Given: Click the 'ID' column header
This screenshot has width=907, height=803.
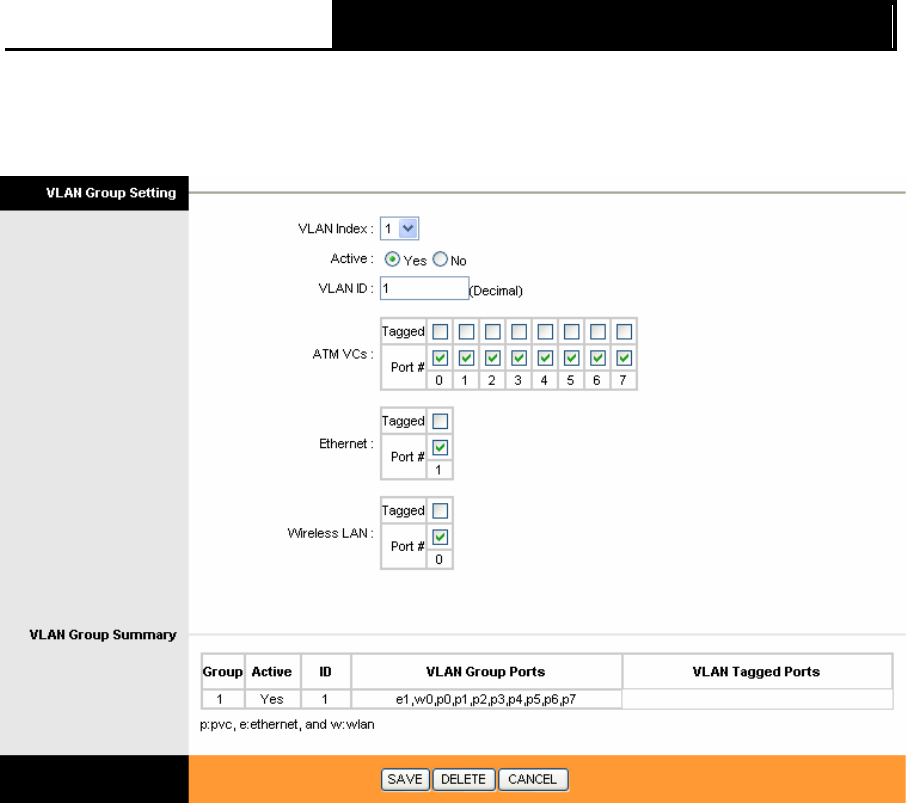Looking at the screenshot, I should 326,672.
